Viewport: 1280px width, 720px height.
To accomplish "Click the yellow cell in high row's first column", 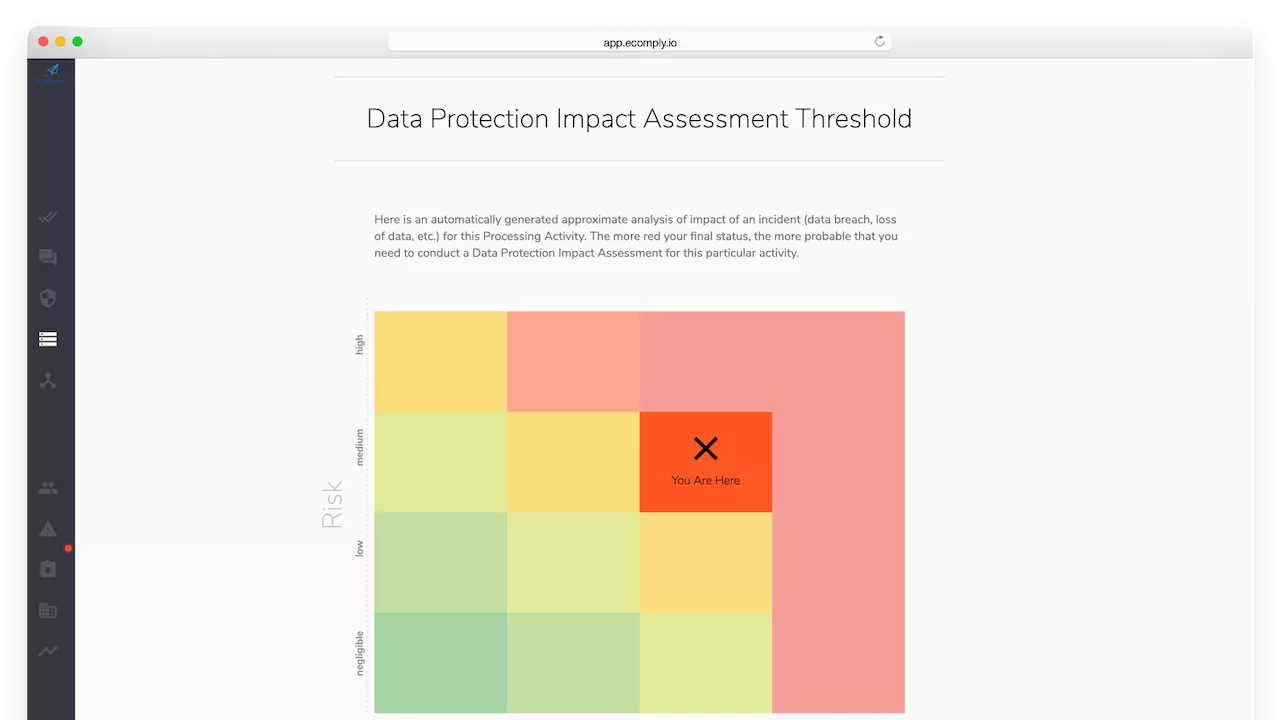I will coord(440,361).
